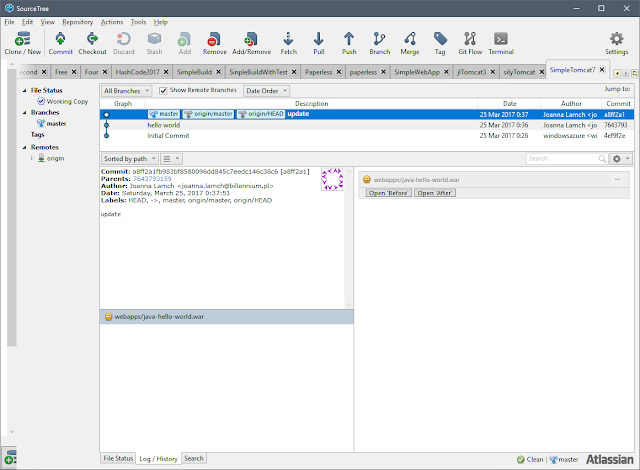
Task: Click the Commit toolbar icon
Action: click(x=60, y=43)
